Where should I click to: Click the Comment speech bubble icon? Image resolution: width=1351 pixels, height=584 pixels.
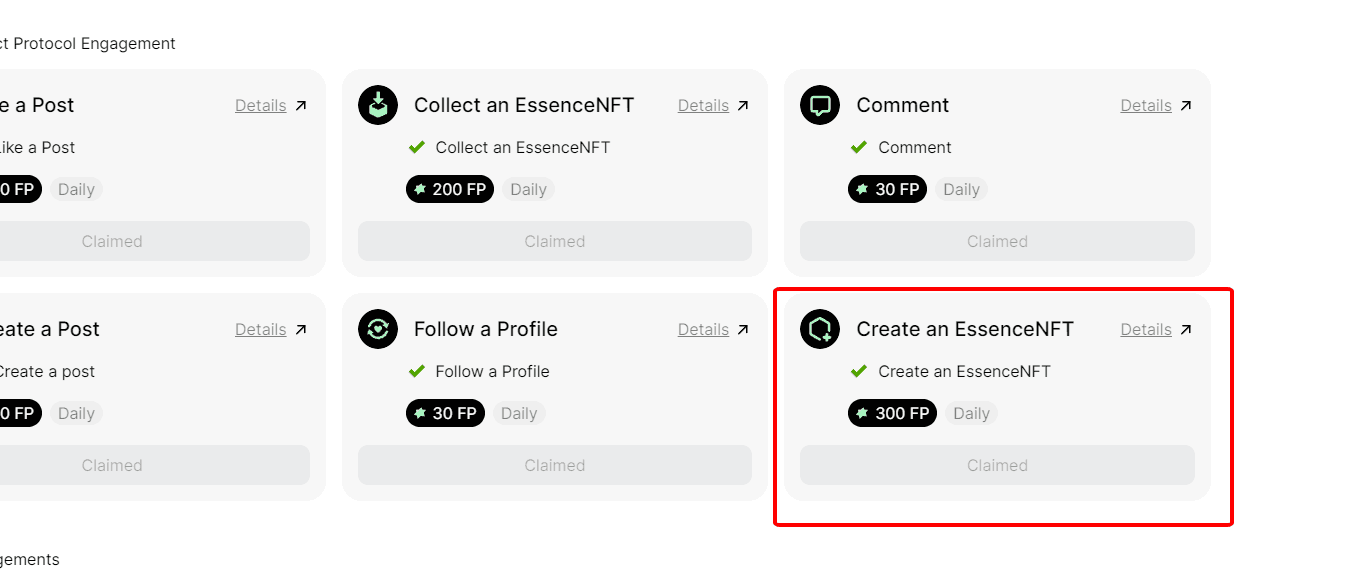click(820, 105)
